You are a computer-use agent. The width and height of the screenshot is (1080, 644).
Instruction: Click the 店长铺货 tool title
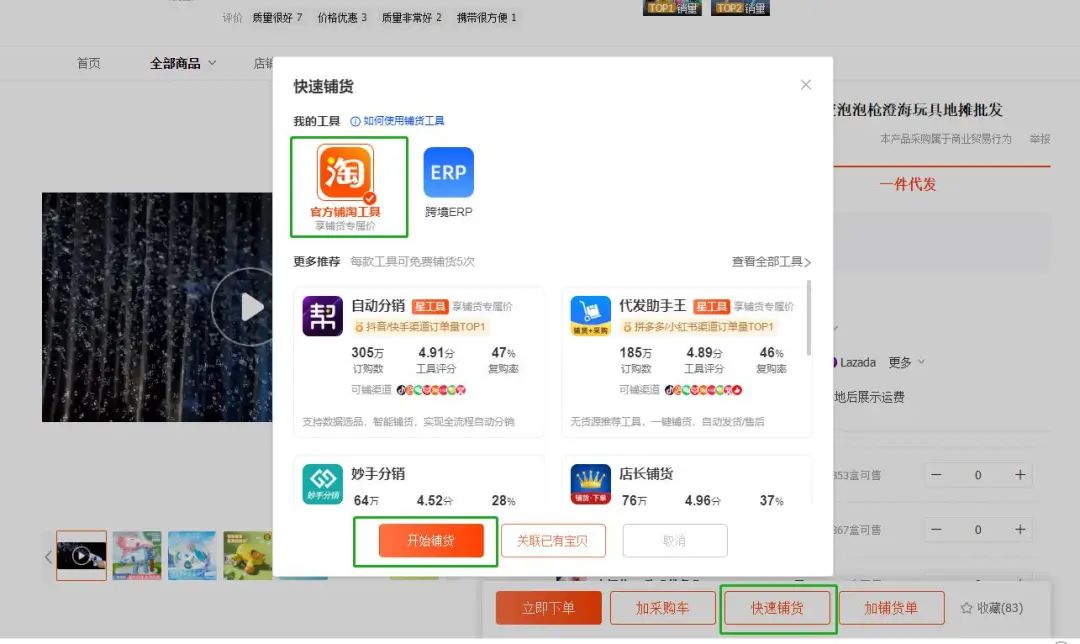(x=646, y=474)
